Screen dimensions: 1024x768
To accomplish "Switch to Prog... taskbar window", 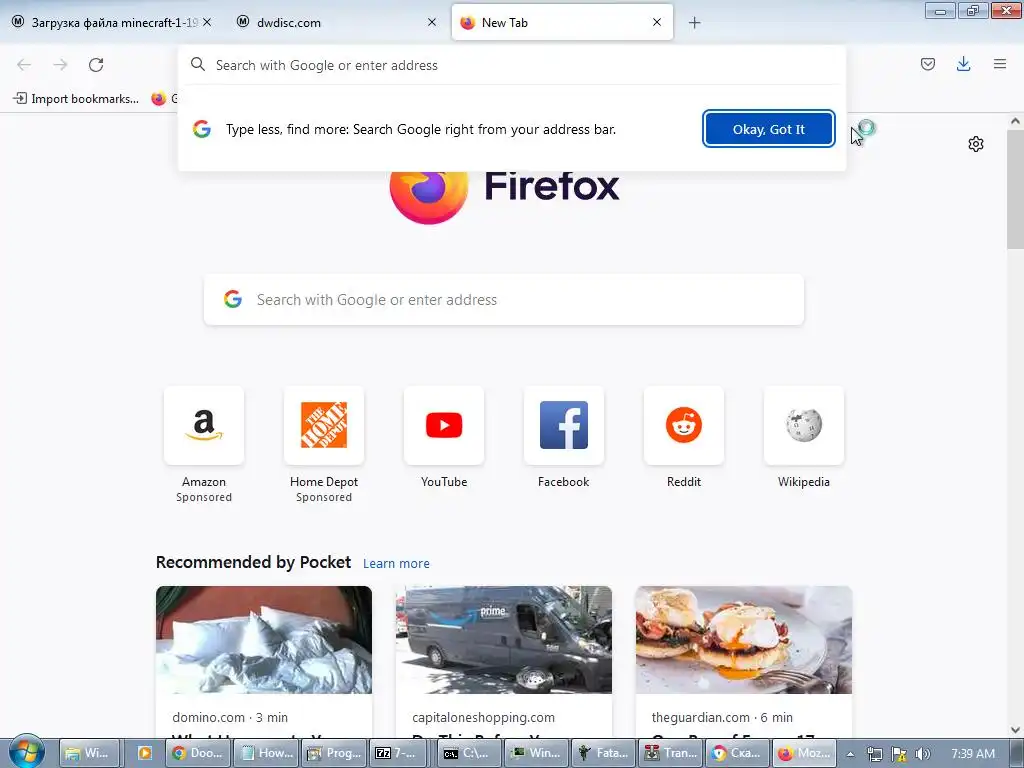I will point(334,753).
